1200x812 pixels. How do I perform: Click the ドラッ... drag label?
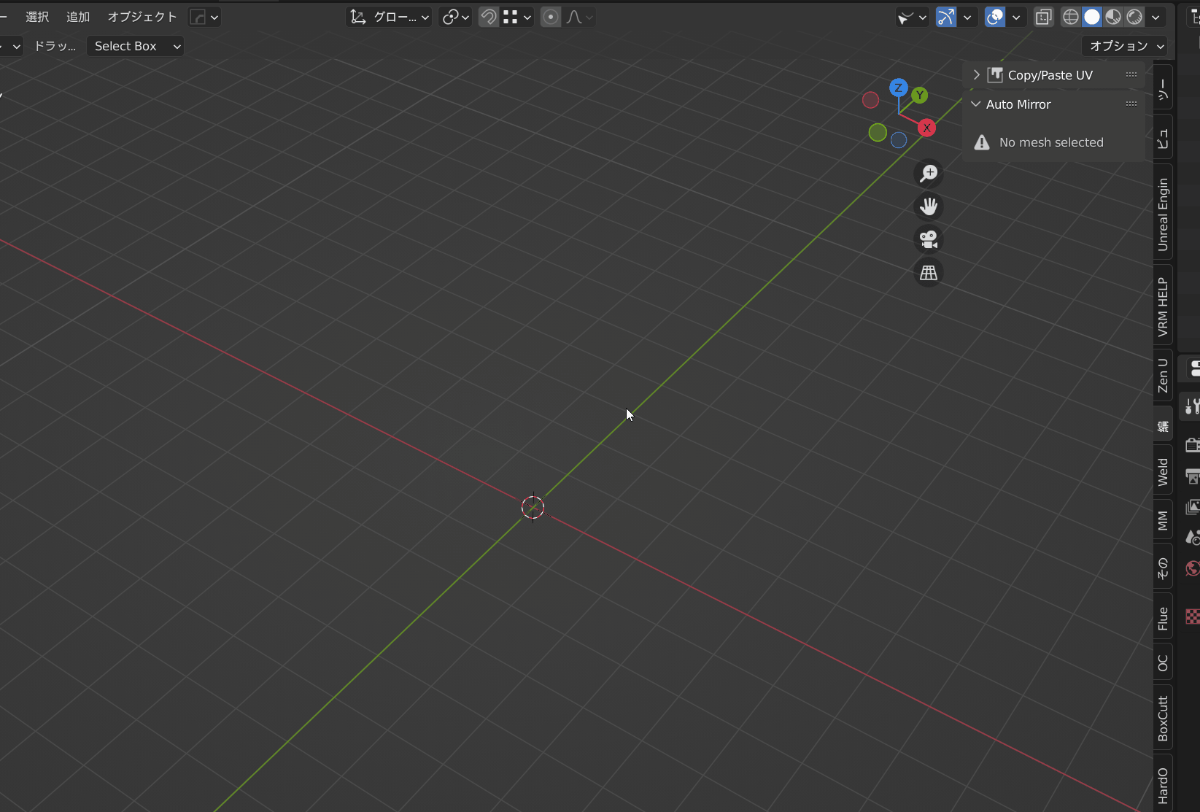tap(55, 46)
